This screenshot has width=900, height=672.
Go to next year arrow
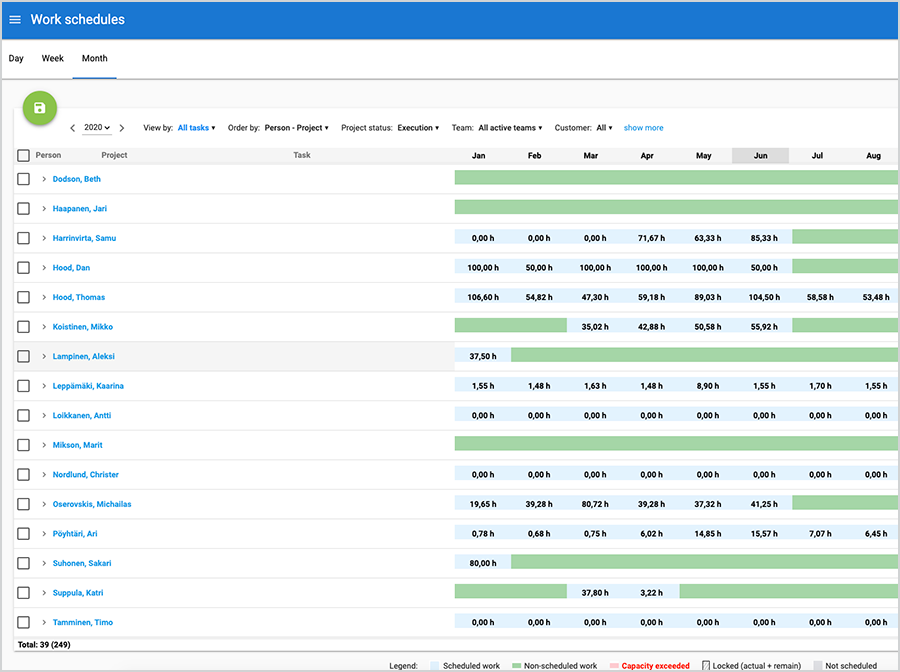tap(122, 128)
